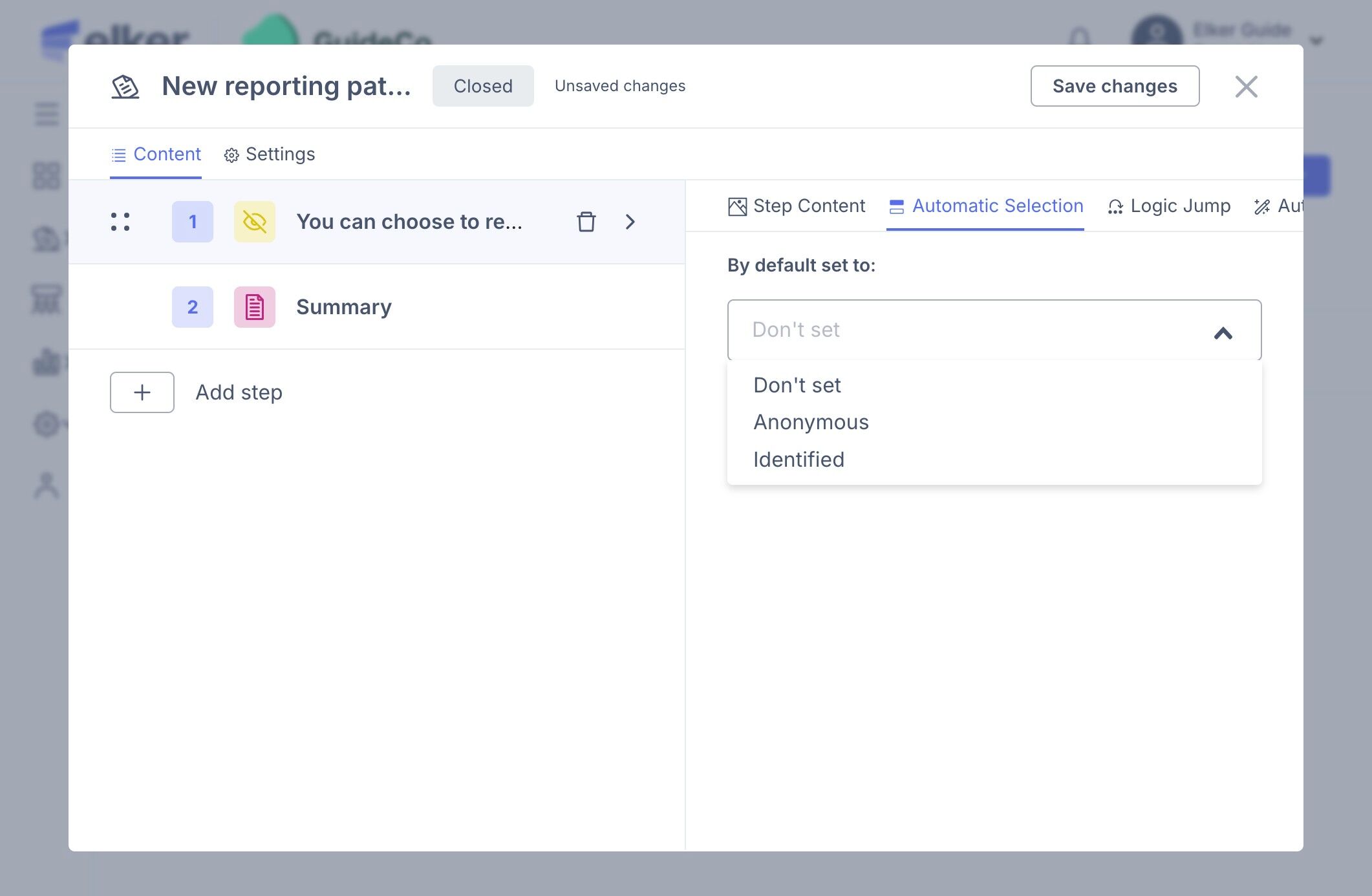Switch to the Settings tab
This screenshot has height=896, width=1372.
pos(270,155)
